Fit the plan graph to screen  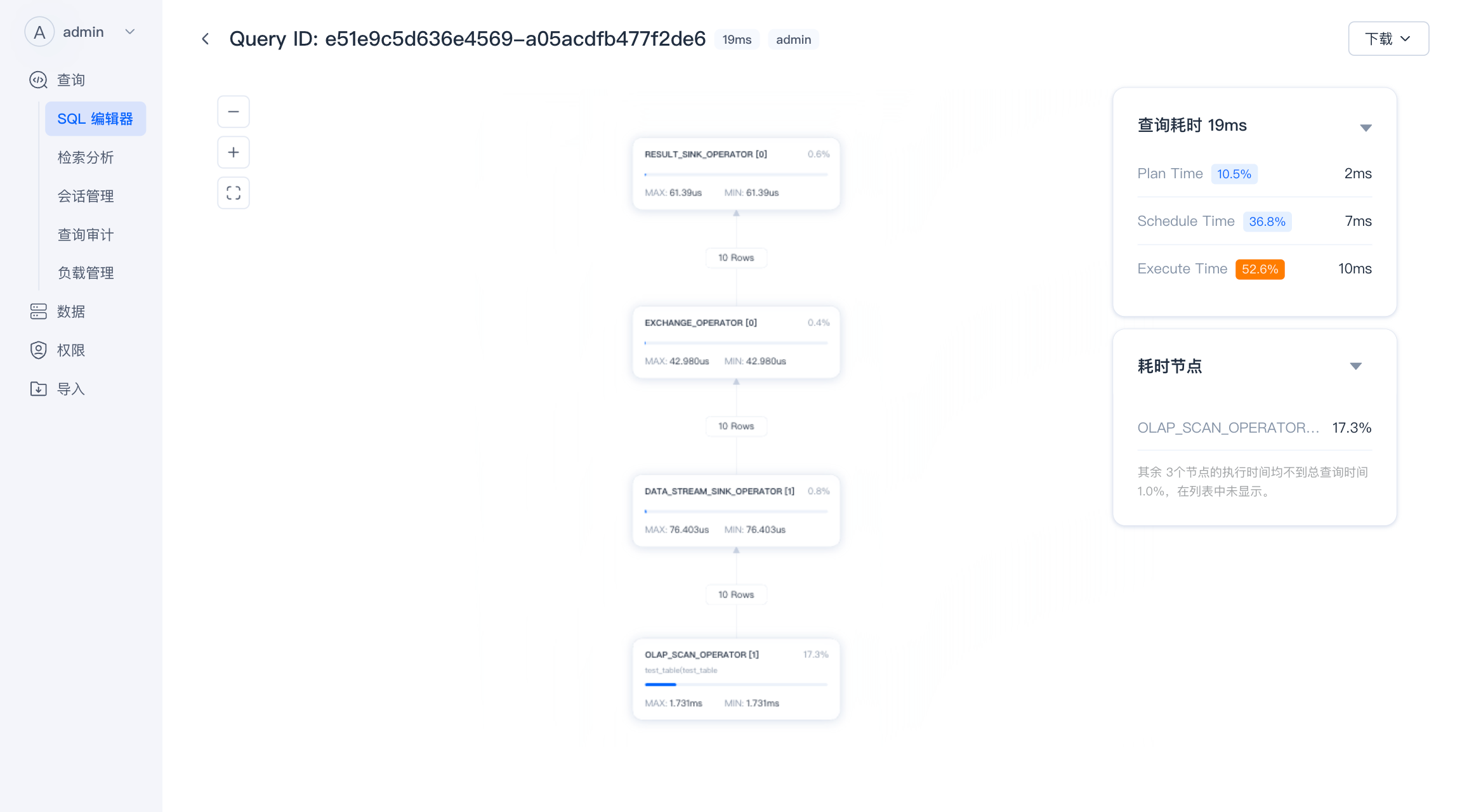(x=234, y=193)
